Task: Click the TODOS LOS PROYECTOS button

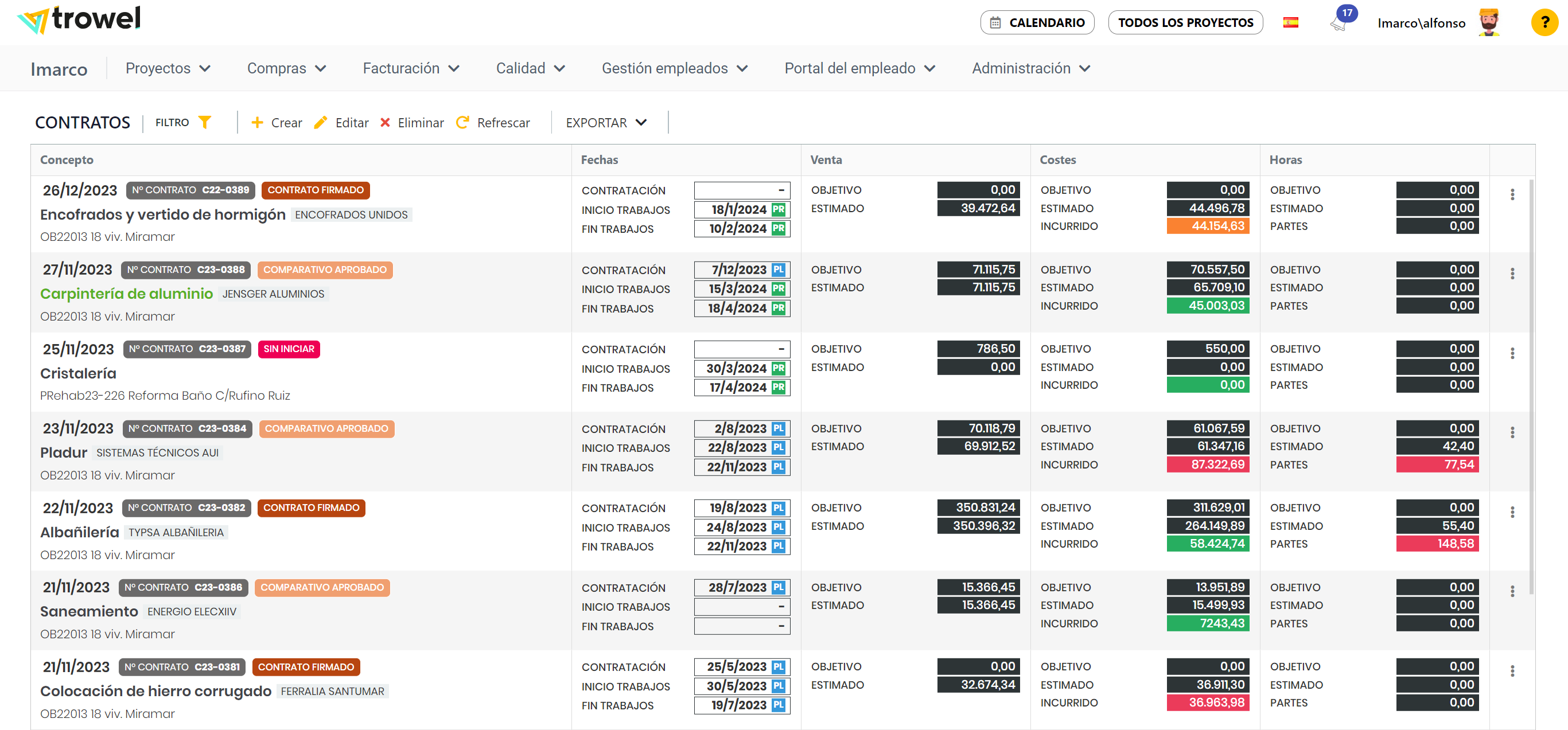Action: (x=1185, y=22)
